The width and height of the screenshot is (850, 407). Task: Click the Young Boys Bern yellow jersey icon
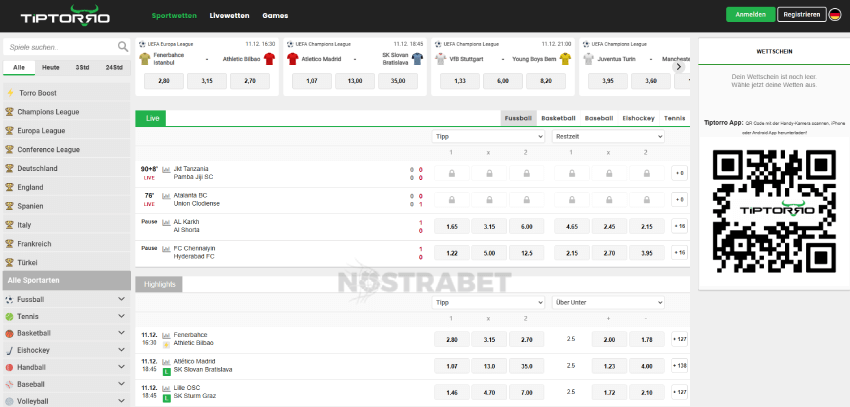565,59
